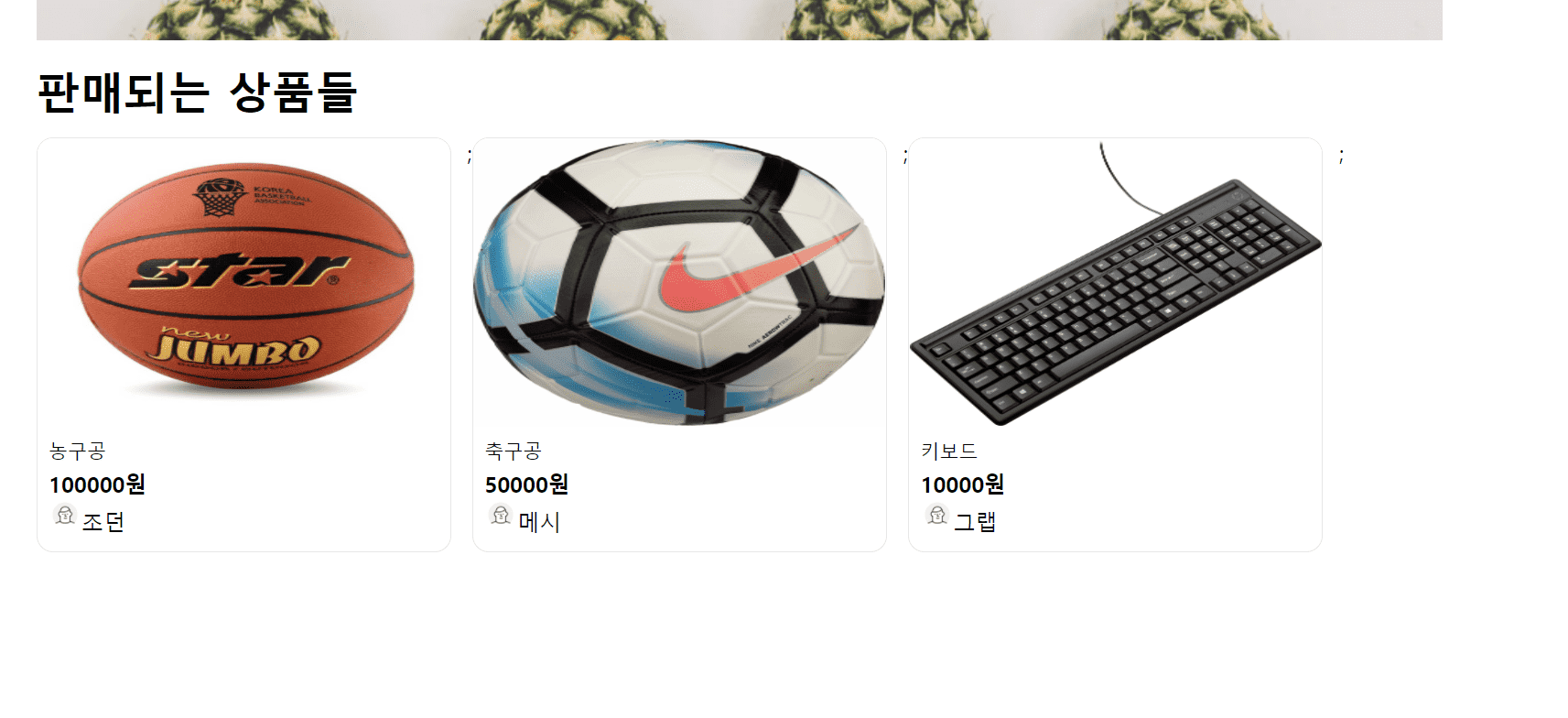Screen dimensions: 1568x718
Task: Click seller name 그랩
Action: coord(975,522)
